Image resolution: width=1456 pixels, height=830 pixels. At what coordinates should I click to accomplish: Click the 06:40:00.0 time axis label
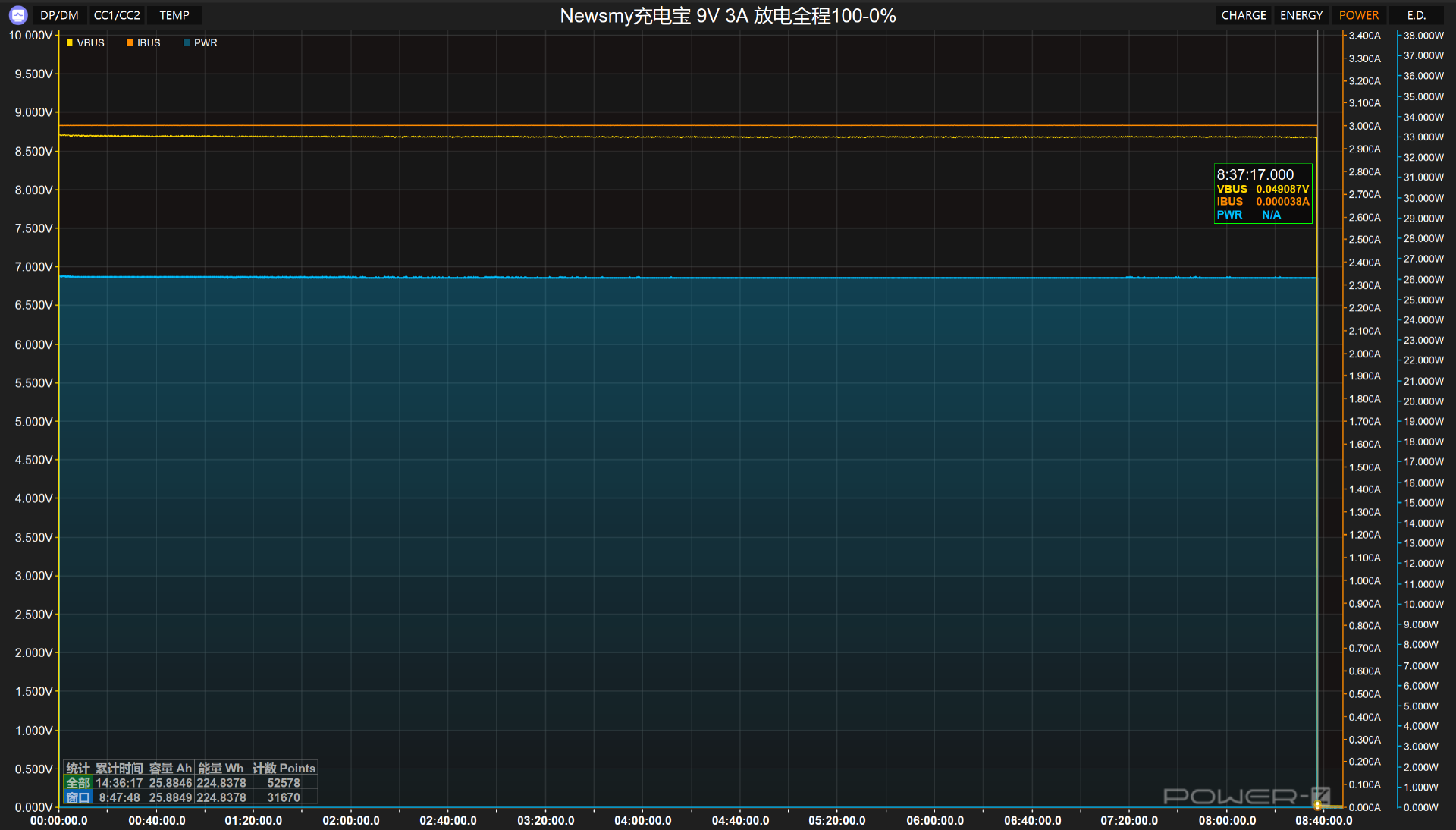coord(1033,821)
